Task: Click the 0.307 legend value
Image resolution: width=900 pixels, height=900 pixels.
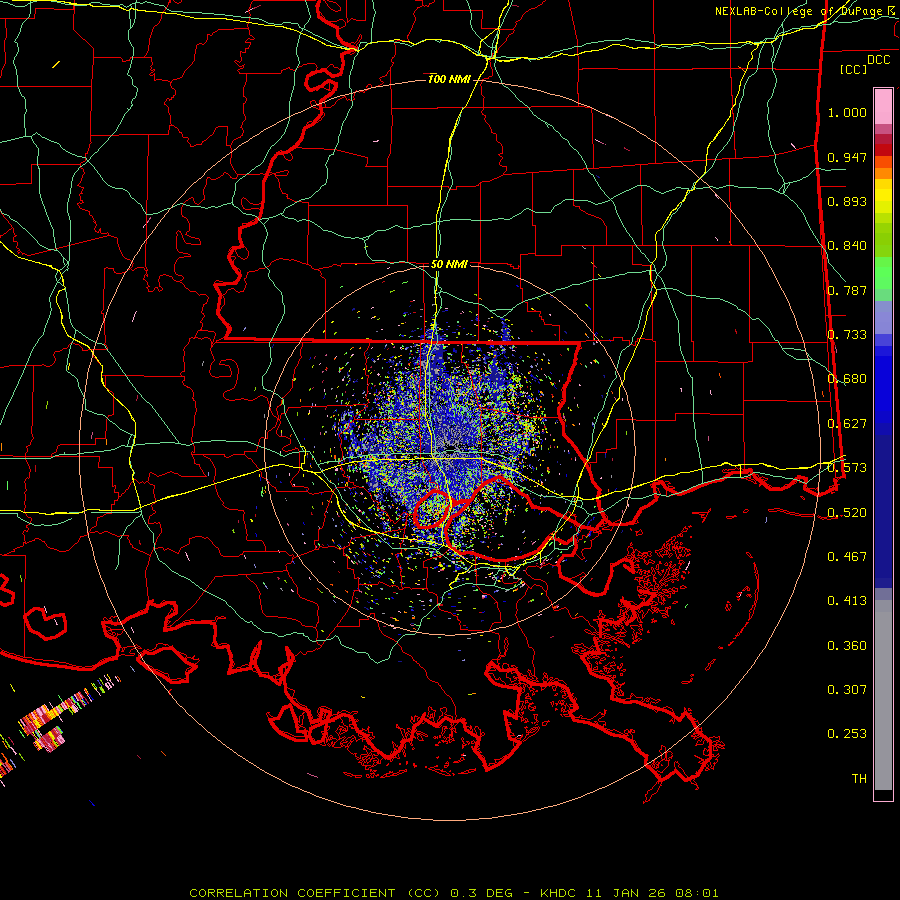Action: (x=847, y=689)
